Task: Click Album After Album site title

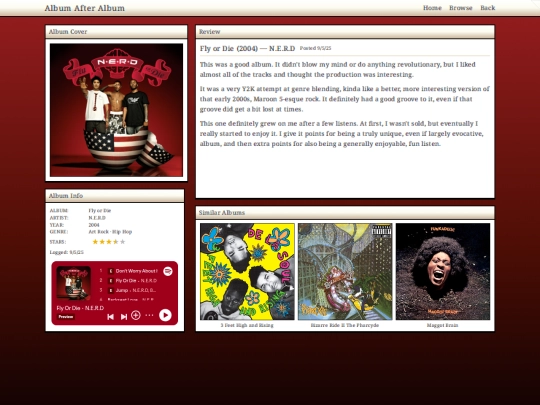Action: [85, 8]
